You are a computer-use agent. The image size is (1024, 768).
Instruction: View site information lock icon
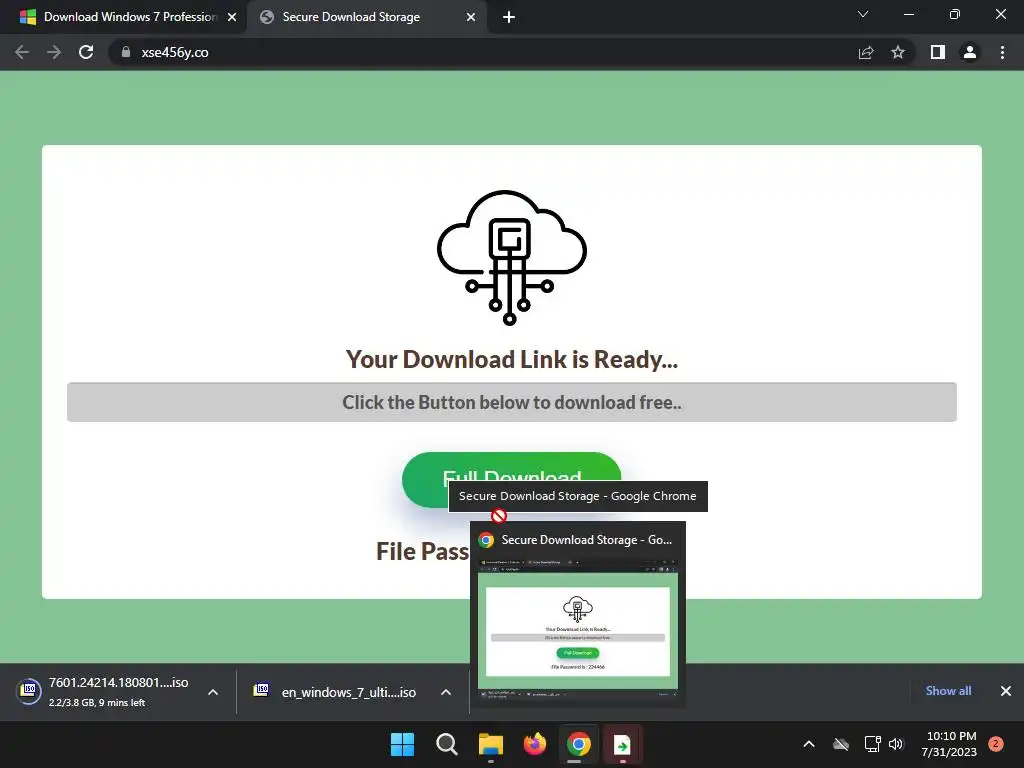[126, 52]
